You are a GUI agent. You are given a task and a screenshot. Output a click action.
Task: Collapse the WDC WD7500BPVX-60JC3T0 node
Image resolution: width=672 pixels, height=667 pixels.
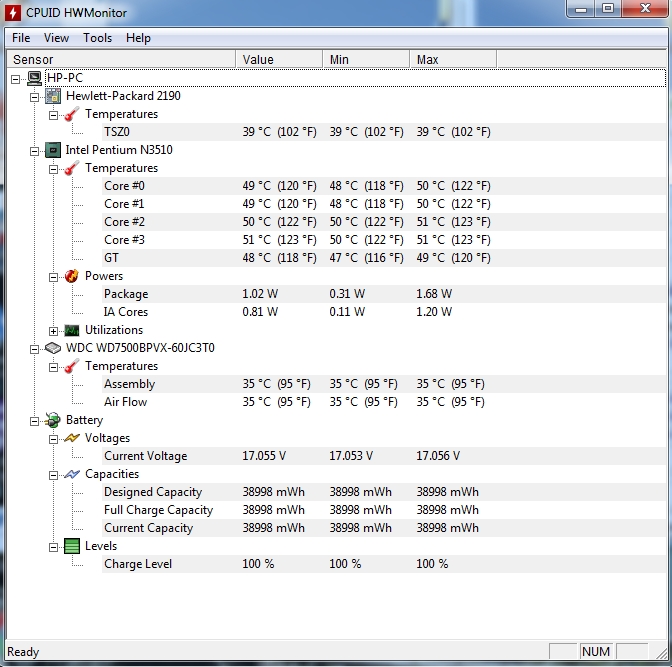[x=34, y=349]
